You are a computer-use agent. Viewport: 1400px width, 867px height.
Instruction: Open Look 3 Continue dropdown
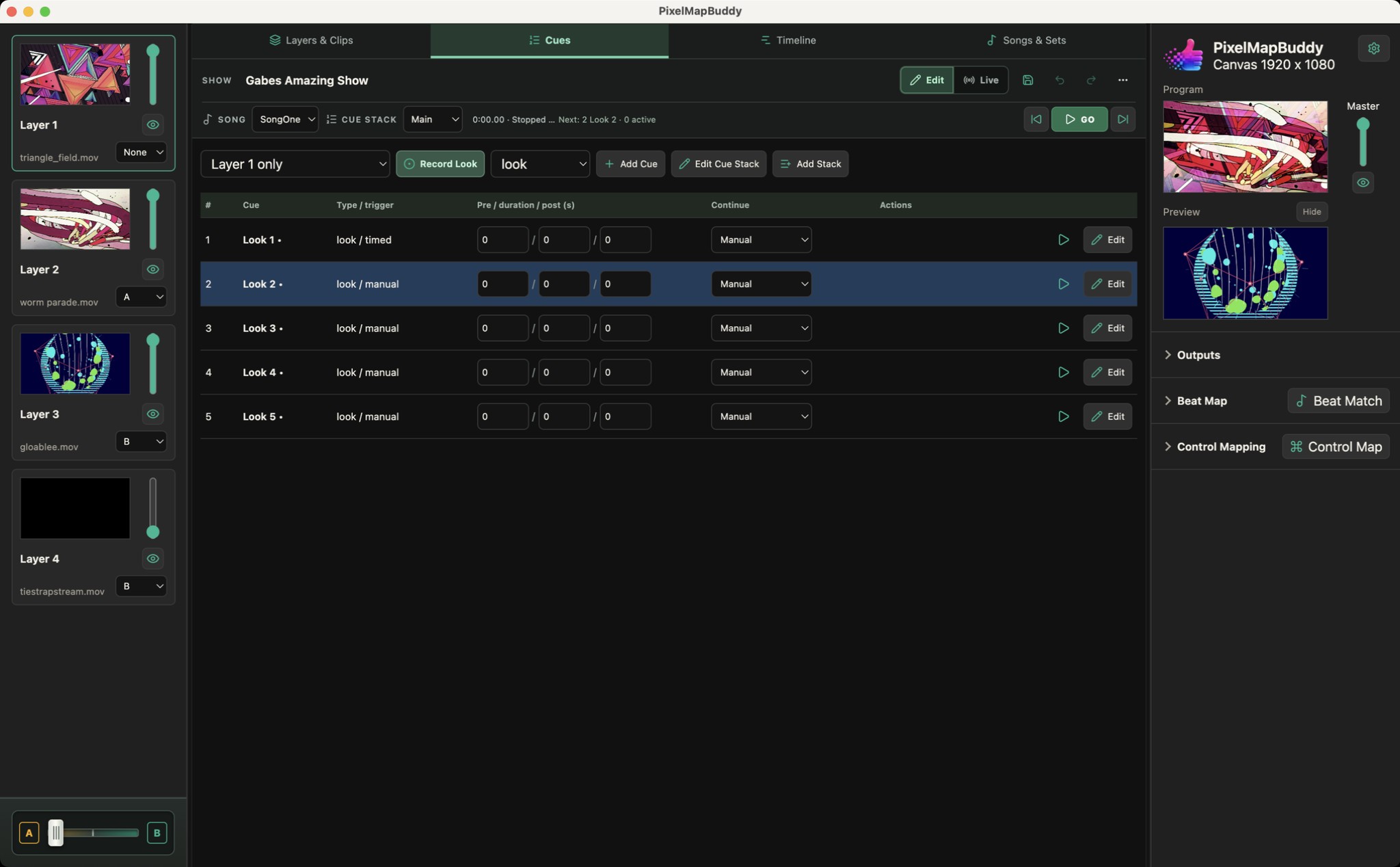click(761, 328)
